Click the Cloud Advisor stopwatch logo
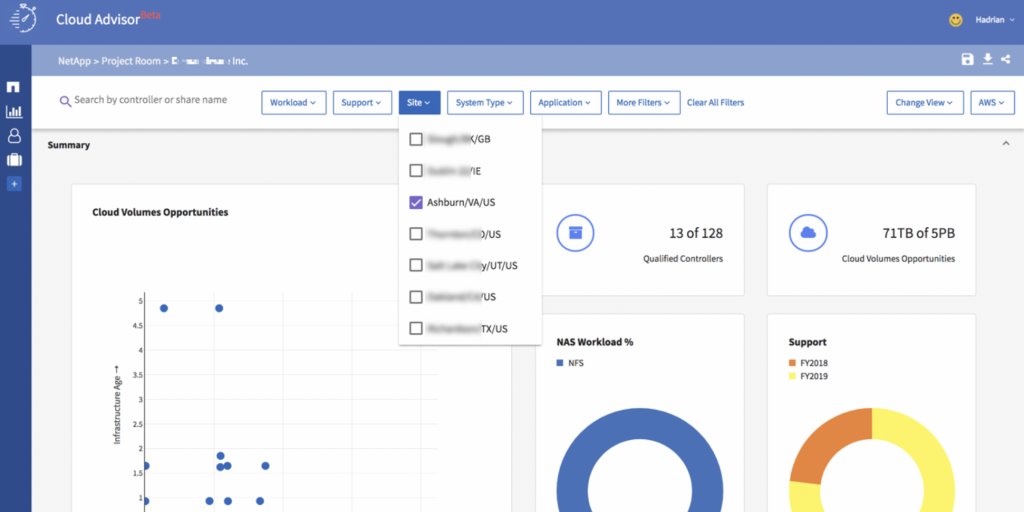The height and width of the screenshot is (512, 1024). 24,18
